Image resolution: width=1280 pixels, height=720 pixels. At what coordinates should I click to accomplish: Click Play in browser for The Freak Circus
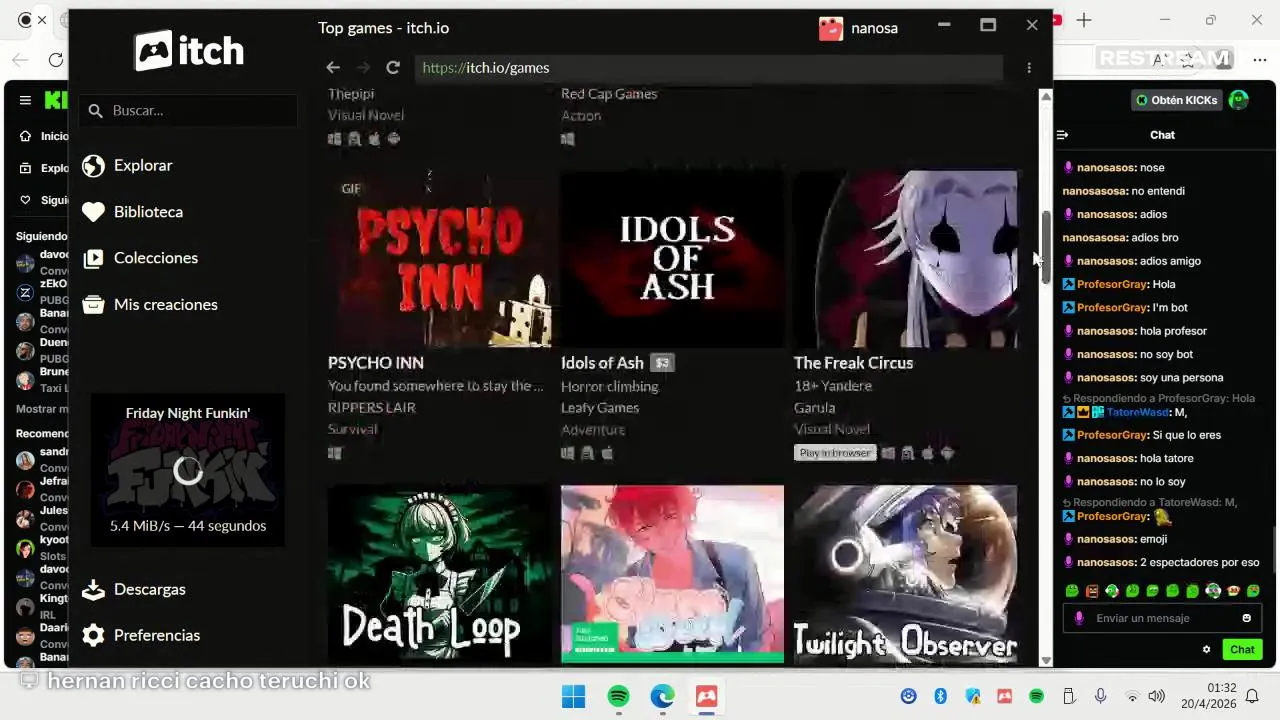coord(835,453)
